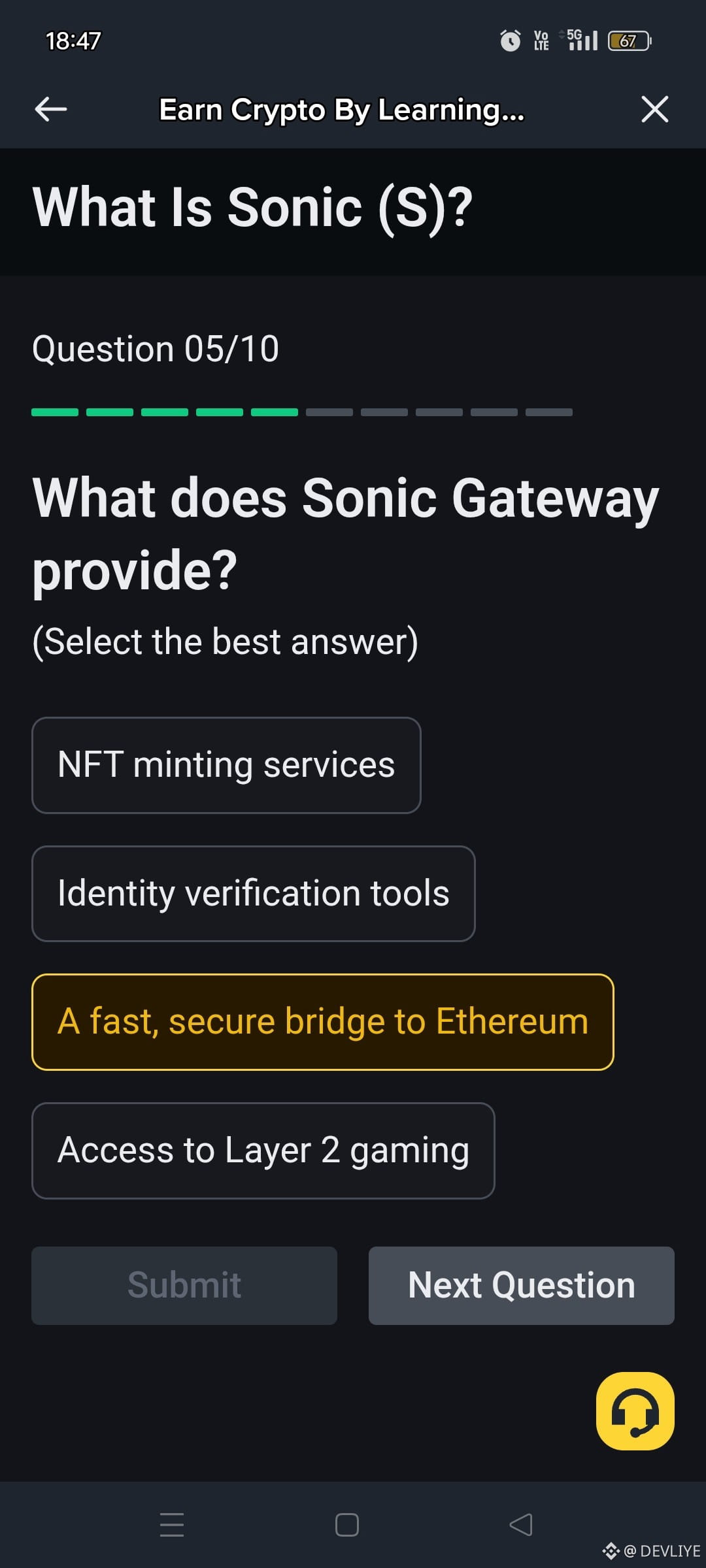Tap the battery indicator showing 67
The image size is (706, 1568).
[630, 41]
